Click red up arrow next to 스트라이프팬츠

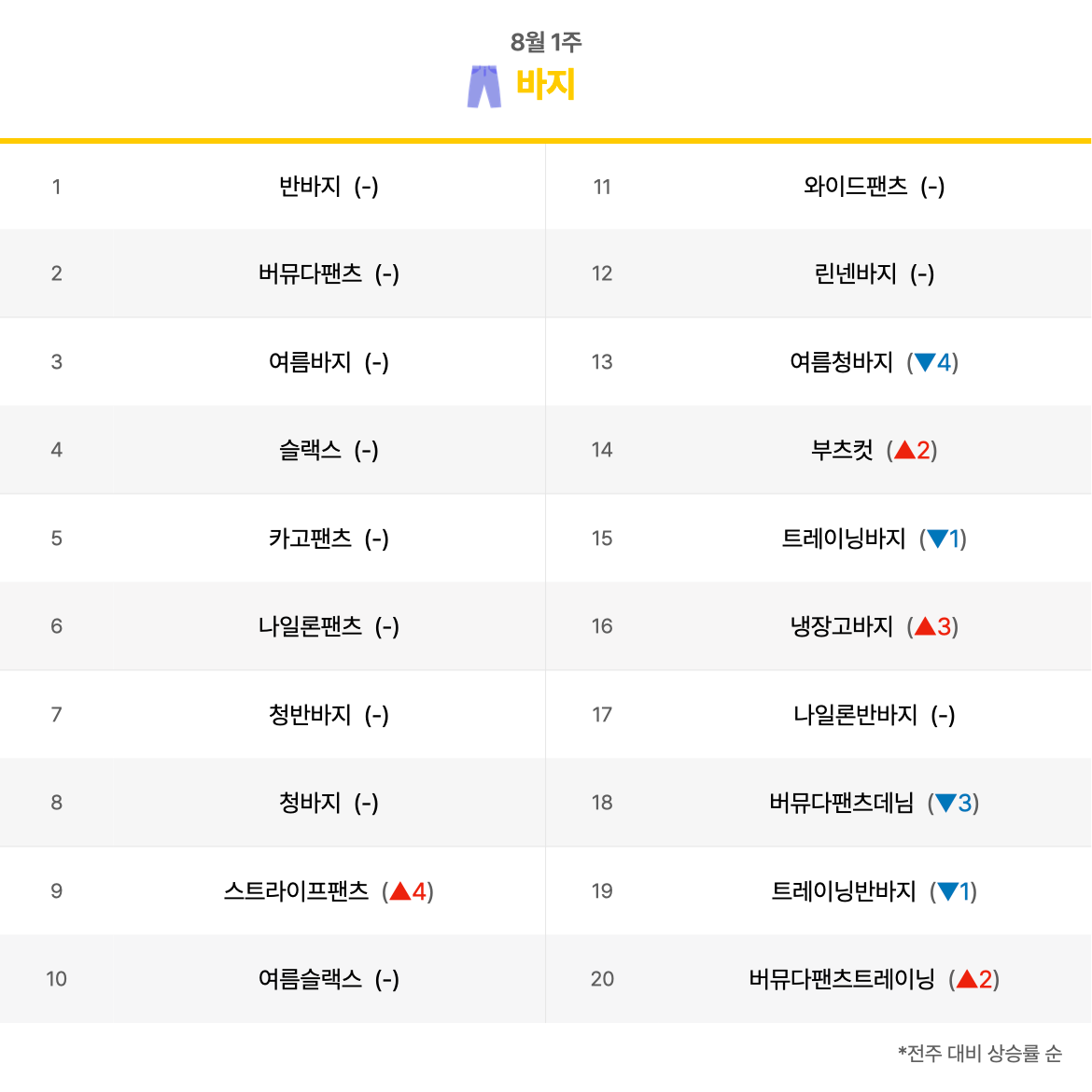coord(400,890)
